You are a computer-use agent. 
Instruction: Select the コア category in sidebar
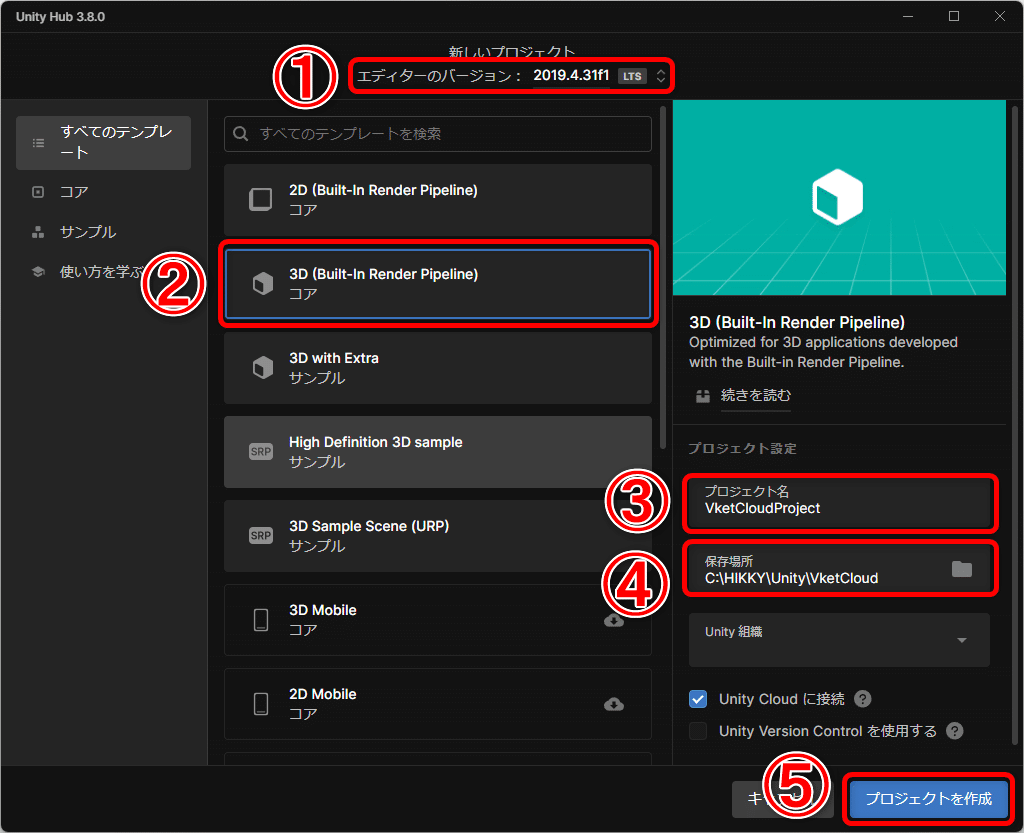click(x=74, y=192)
